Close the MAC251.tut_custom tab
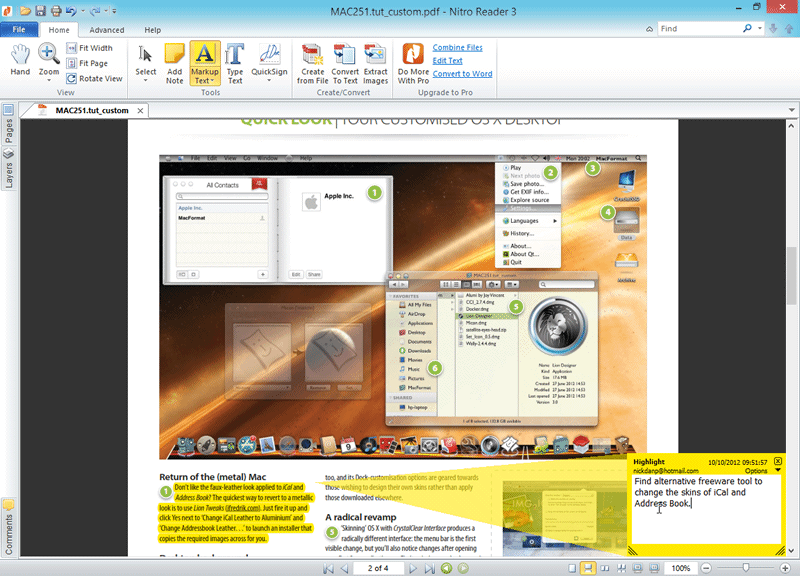 click(140, 110)
